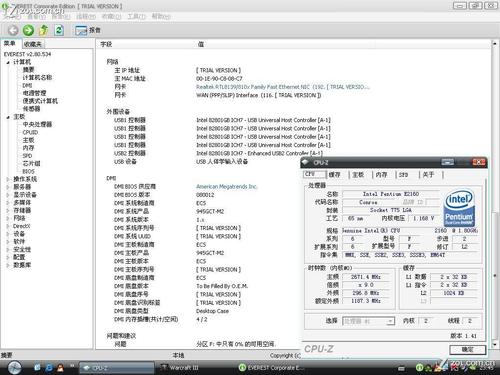Switch to the 菜单 sidebar tab
This screenshot has width=500, height=375.
coord(10,44)
